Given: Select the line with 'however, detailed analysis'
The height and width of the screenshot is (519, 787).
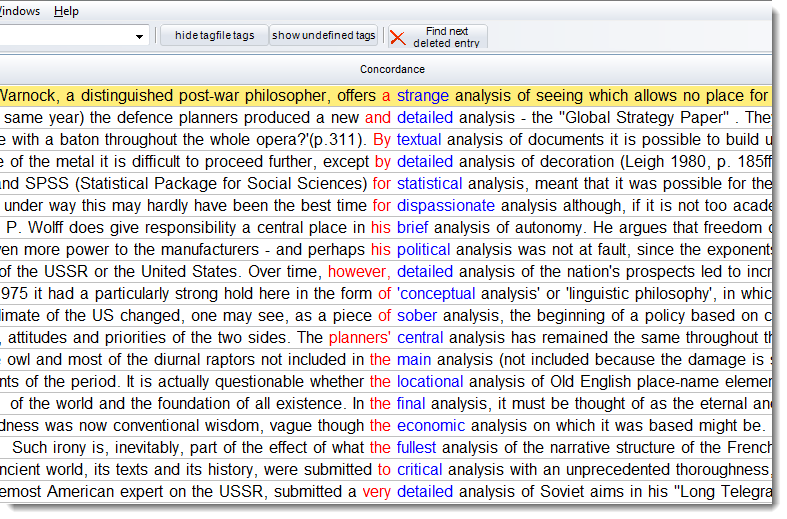Looking at the screenshot, I should point(386,272).
